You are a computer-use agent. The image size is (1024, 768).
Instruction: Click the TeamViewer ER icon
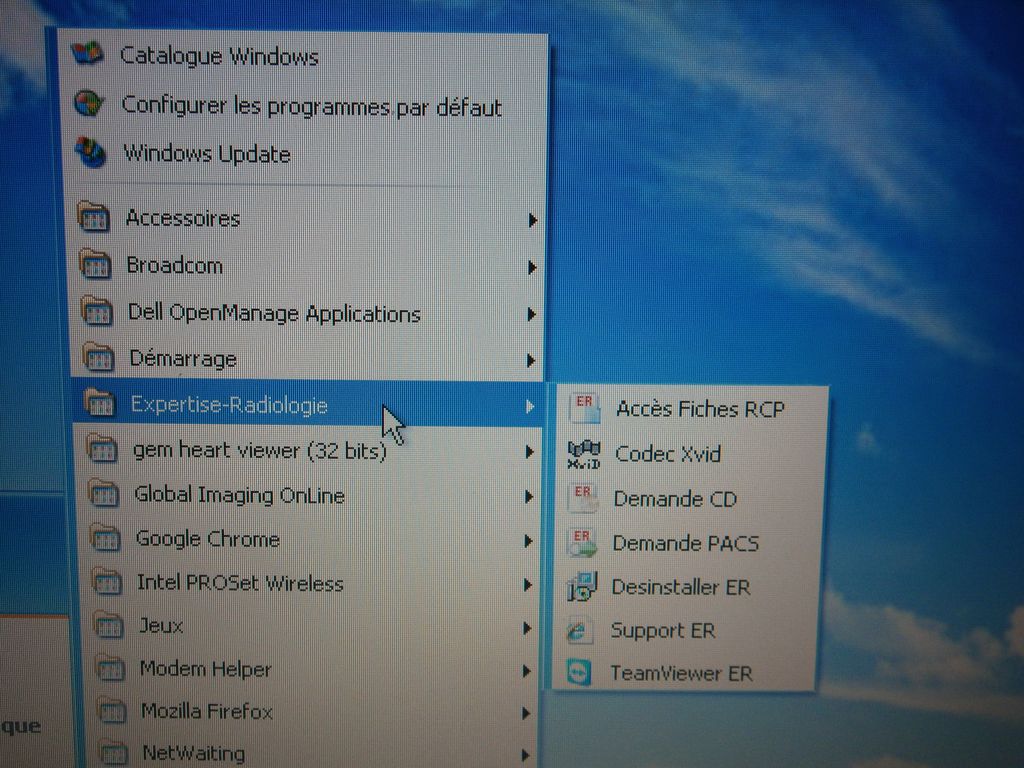579,673
